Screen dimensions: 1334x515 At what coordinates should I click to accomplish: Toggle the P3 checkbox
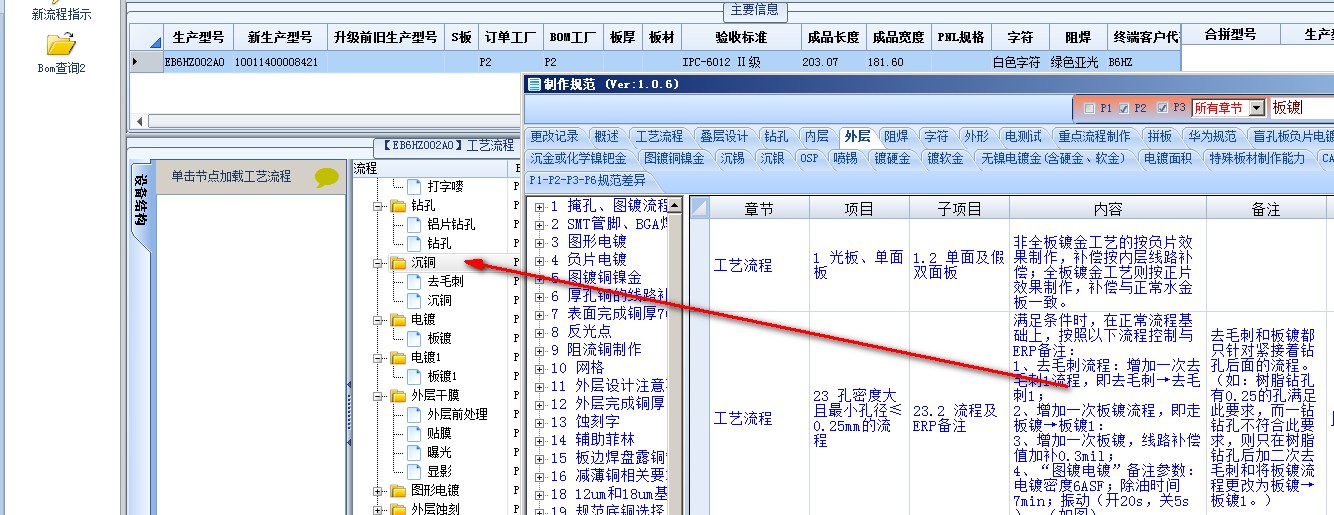[x=1162, y=108]
